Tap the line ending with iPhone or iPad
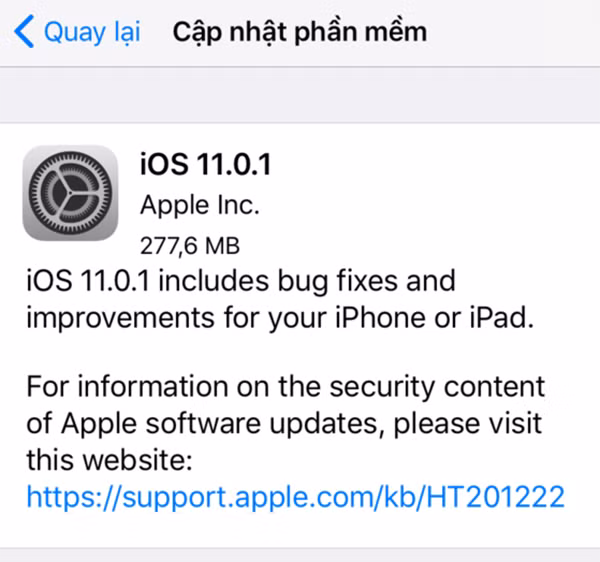 point(280,318)
